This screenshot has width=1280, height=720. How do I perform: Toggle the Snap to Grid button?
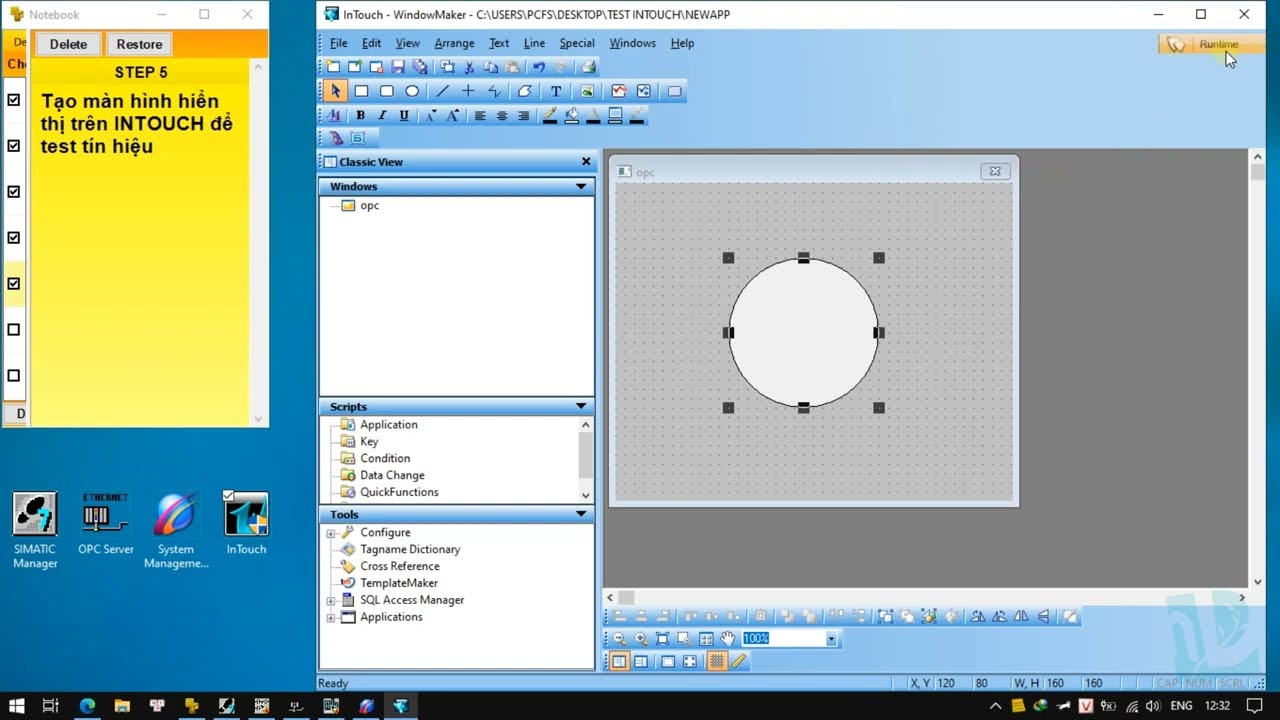point(717,661)
